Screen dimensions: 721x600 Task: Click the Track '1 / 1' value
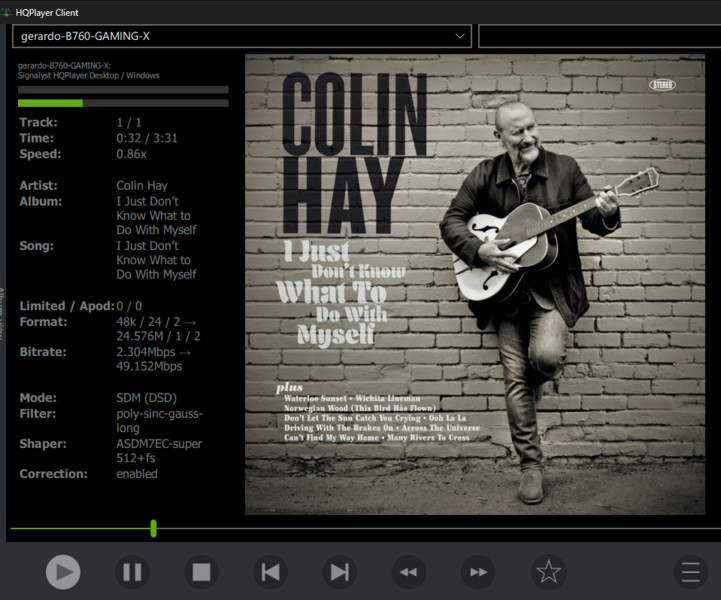[129, 122]
